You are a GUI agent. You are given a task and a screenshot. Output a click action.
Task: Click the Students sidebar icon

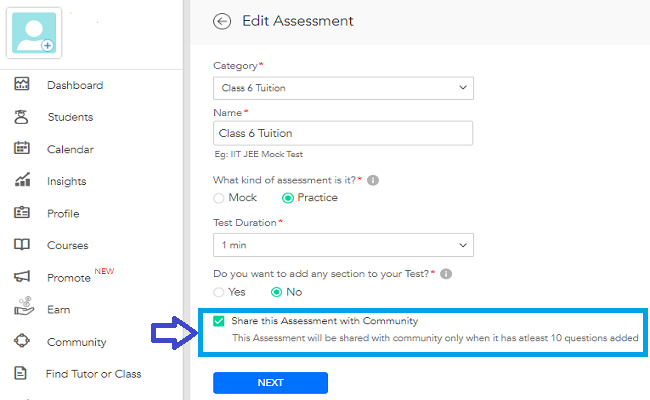[21, 117]
